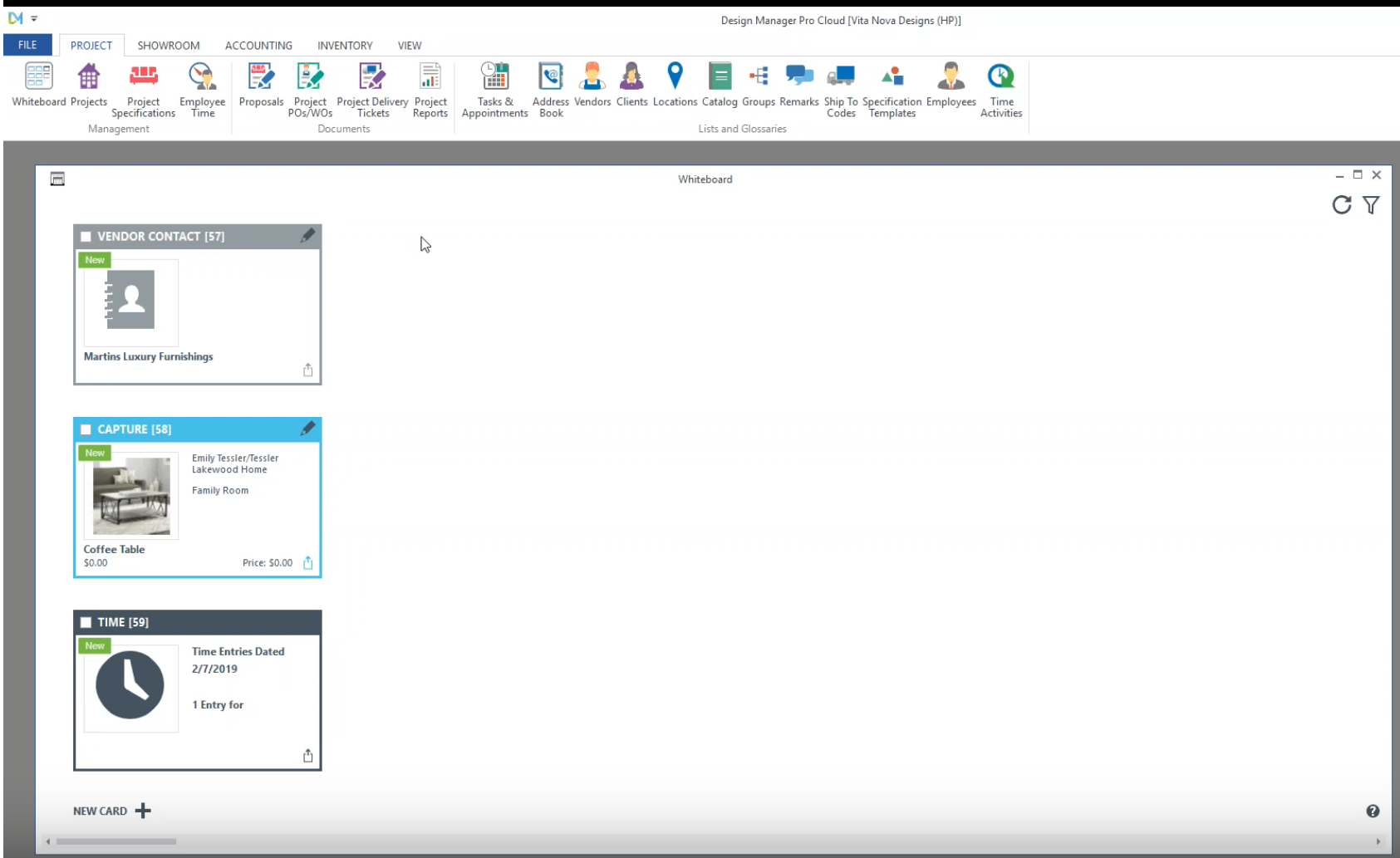Open the Whiteboard filter
Image resolution: width=1400 pixels, height=858 pixels.
click(1371, 205)
